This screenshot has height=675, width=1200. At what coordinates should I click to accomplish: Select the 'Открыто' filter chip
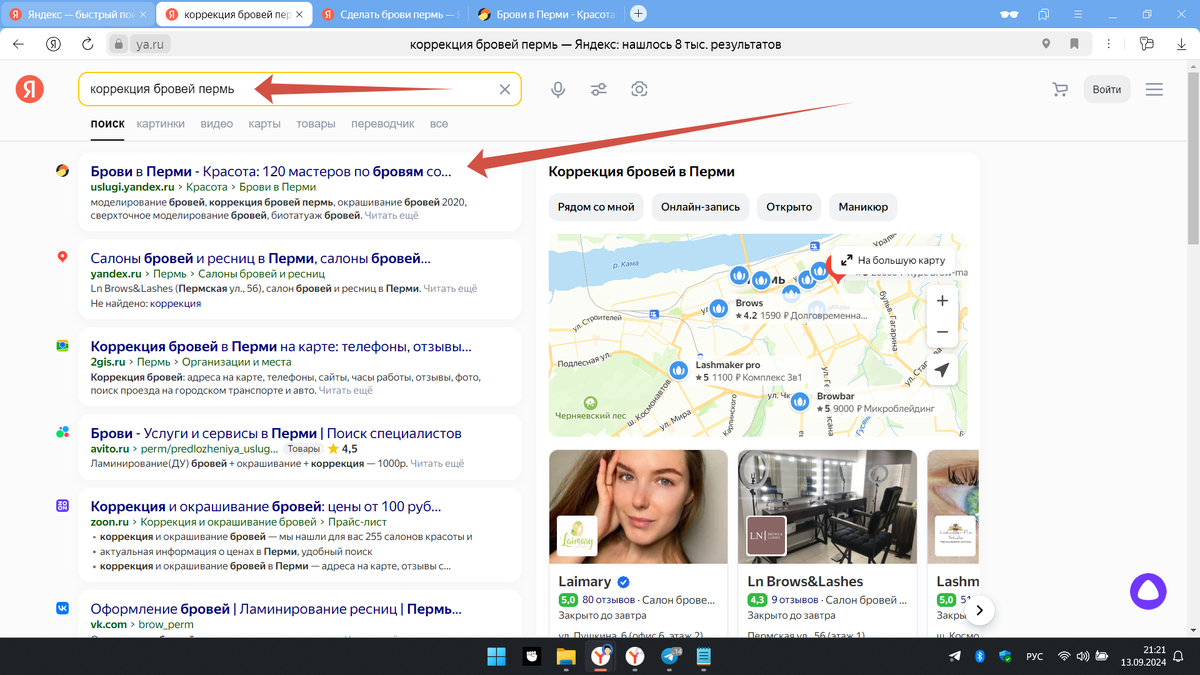point(789,207)
